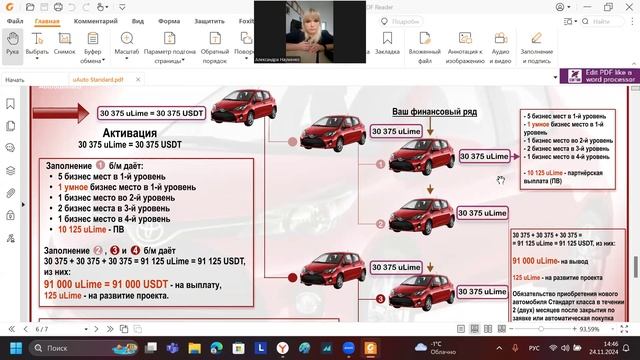Switch to the Комментарий ribbon tab
The image size is (640, 360).
[x=96, y=21]
